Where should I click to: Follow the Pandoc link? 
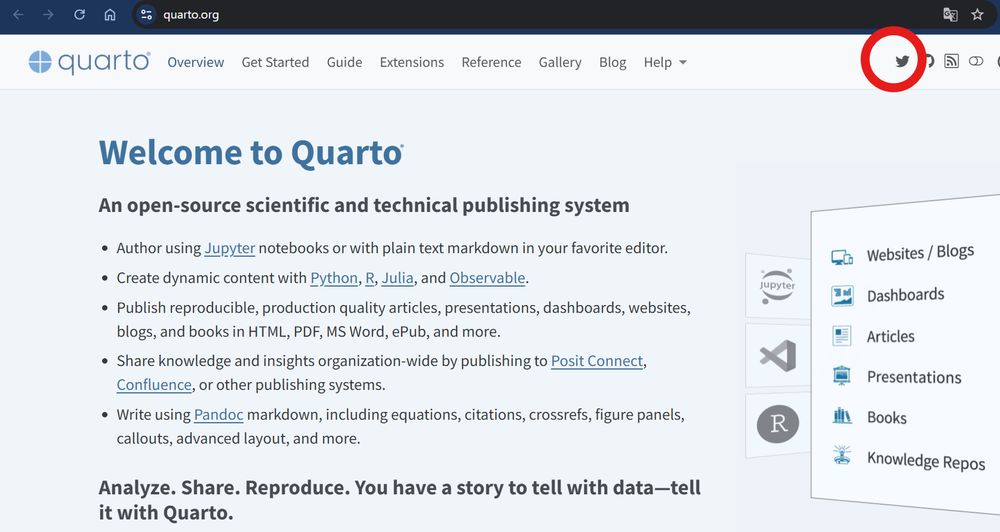point(218,415)
